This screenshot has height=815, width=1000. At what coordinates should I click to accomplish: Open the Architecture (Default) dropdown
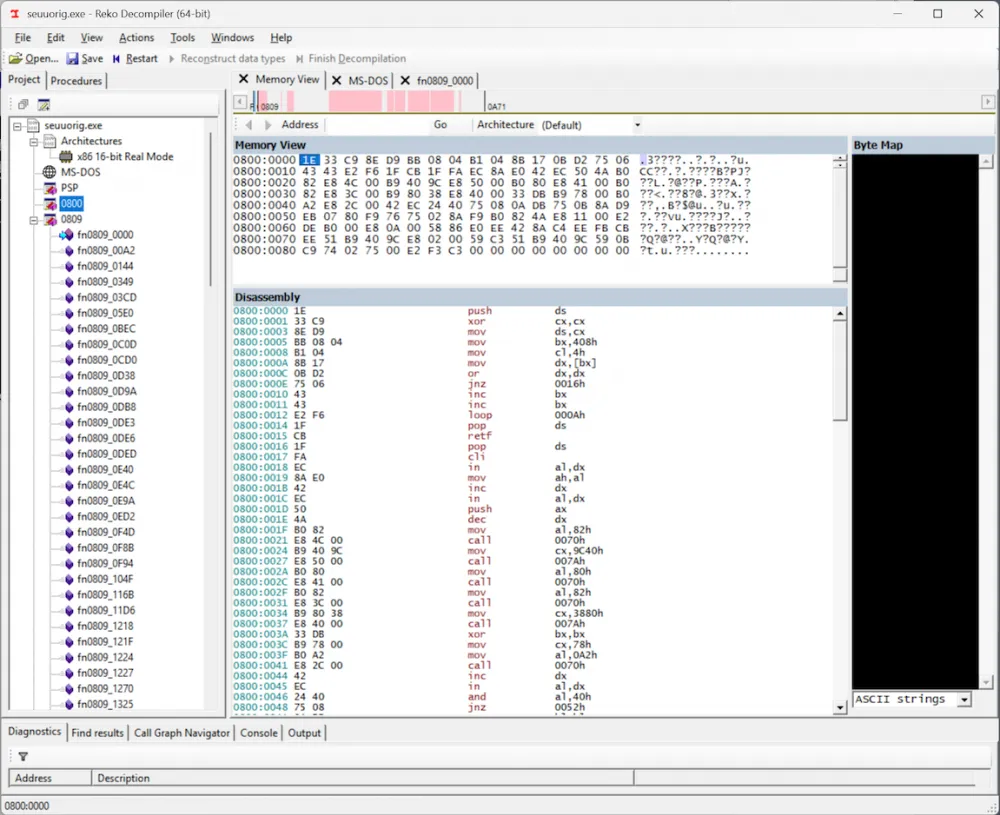point(637,125)
